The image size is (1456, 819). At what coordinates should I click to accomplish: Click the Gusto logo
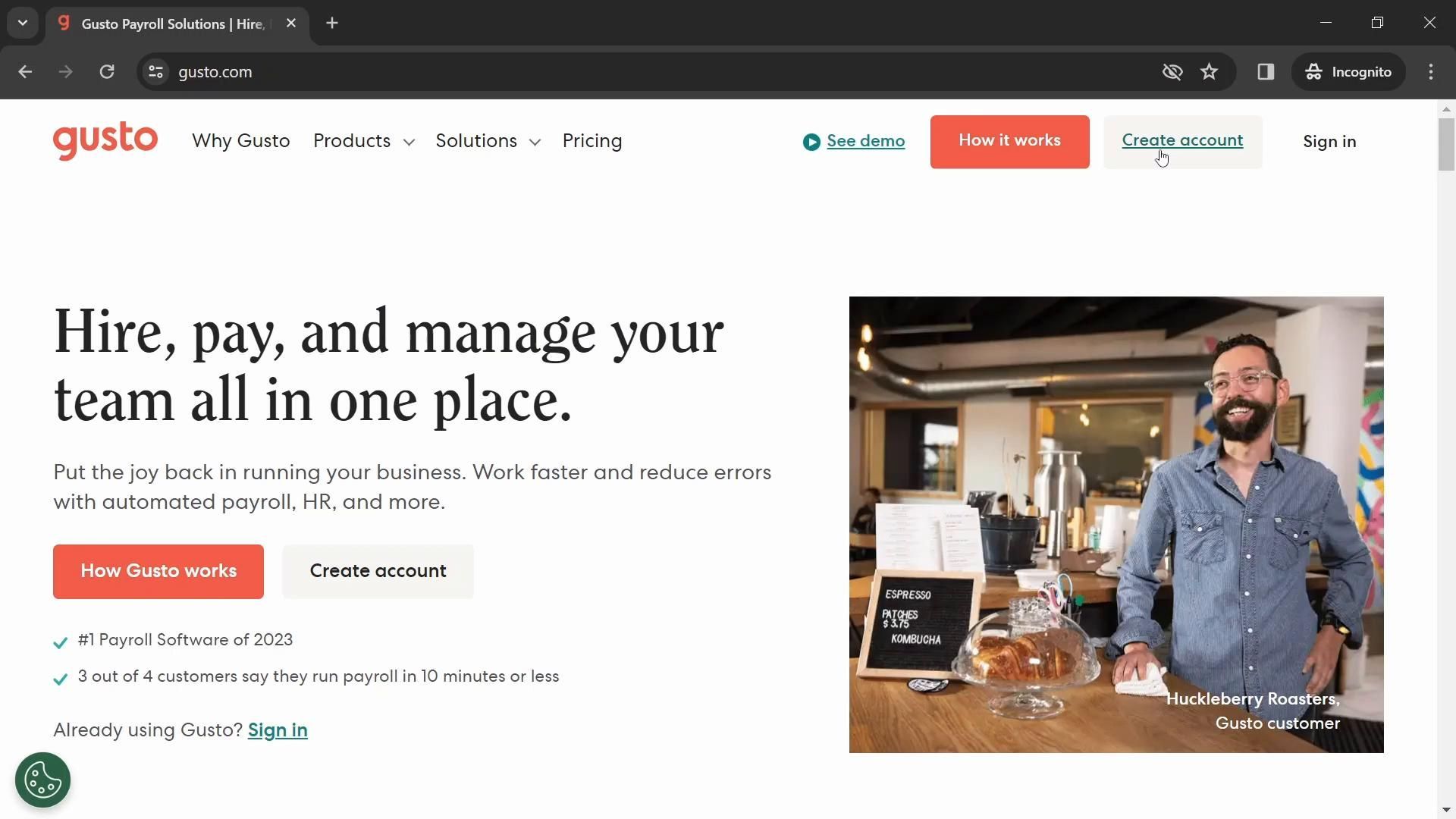pos(105,141)
